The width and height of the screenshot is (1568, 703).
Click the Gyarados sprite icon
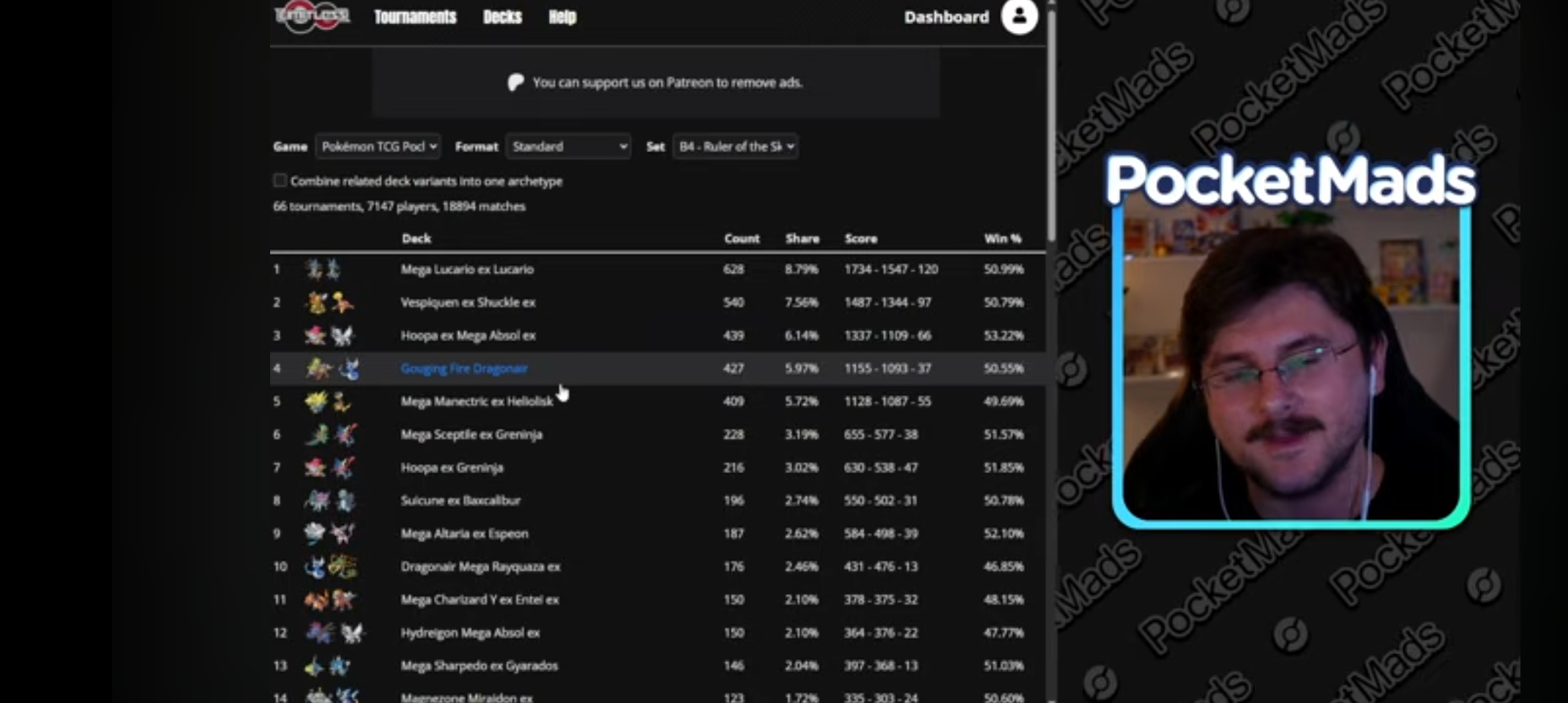(x=339, y=666)
